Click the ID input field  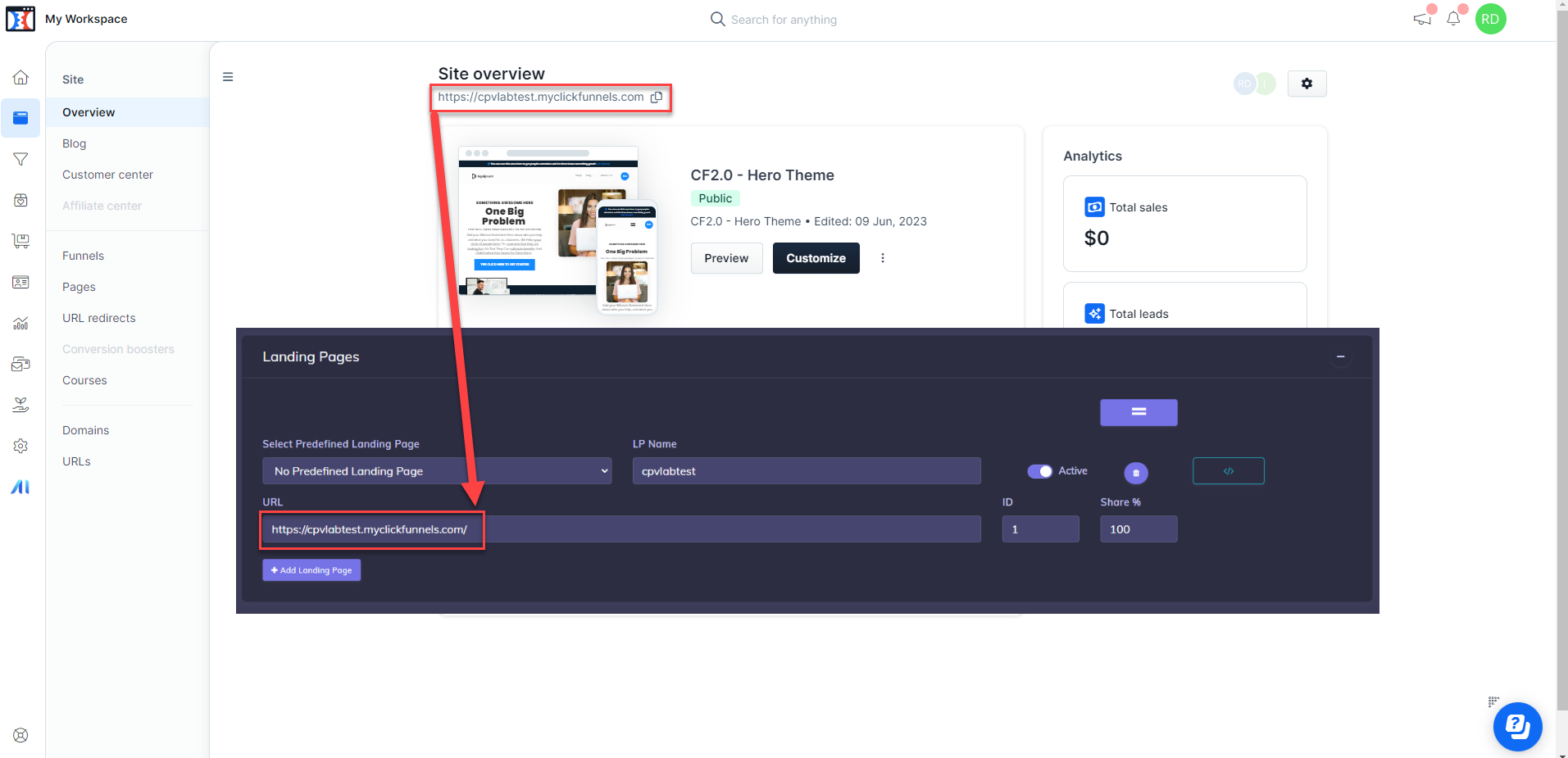pyautogui.click(x=1040, y=529)
